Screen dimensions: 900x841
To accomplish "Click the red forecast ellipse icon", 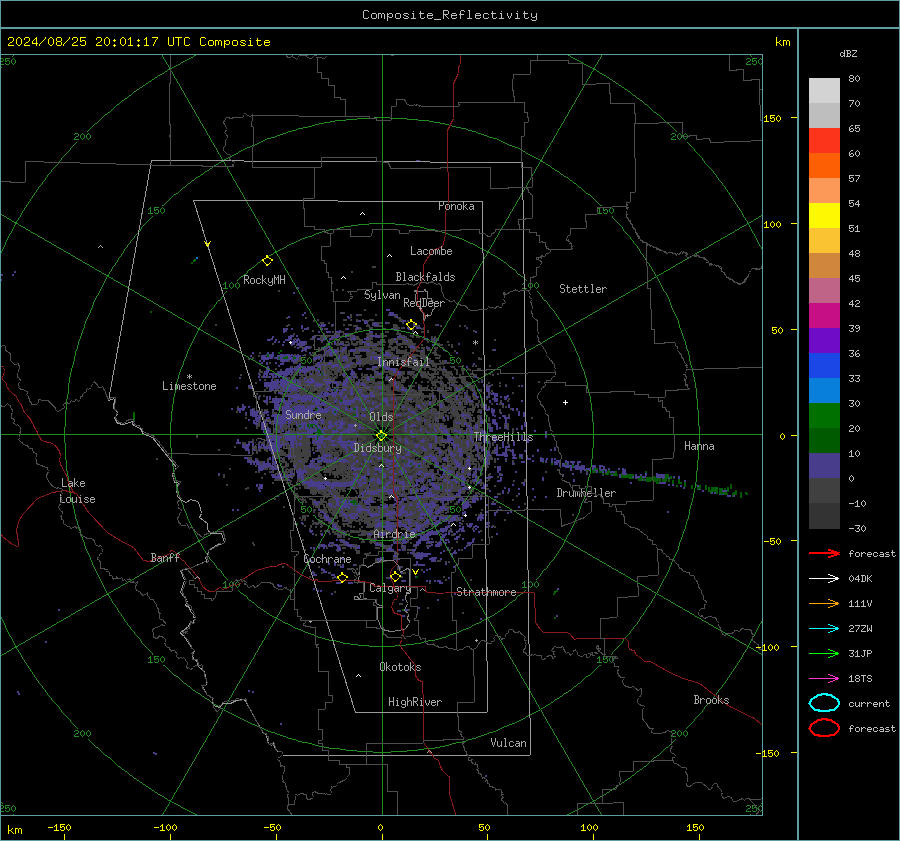I will click(x=824, y=728).
